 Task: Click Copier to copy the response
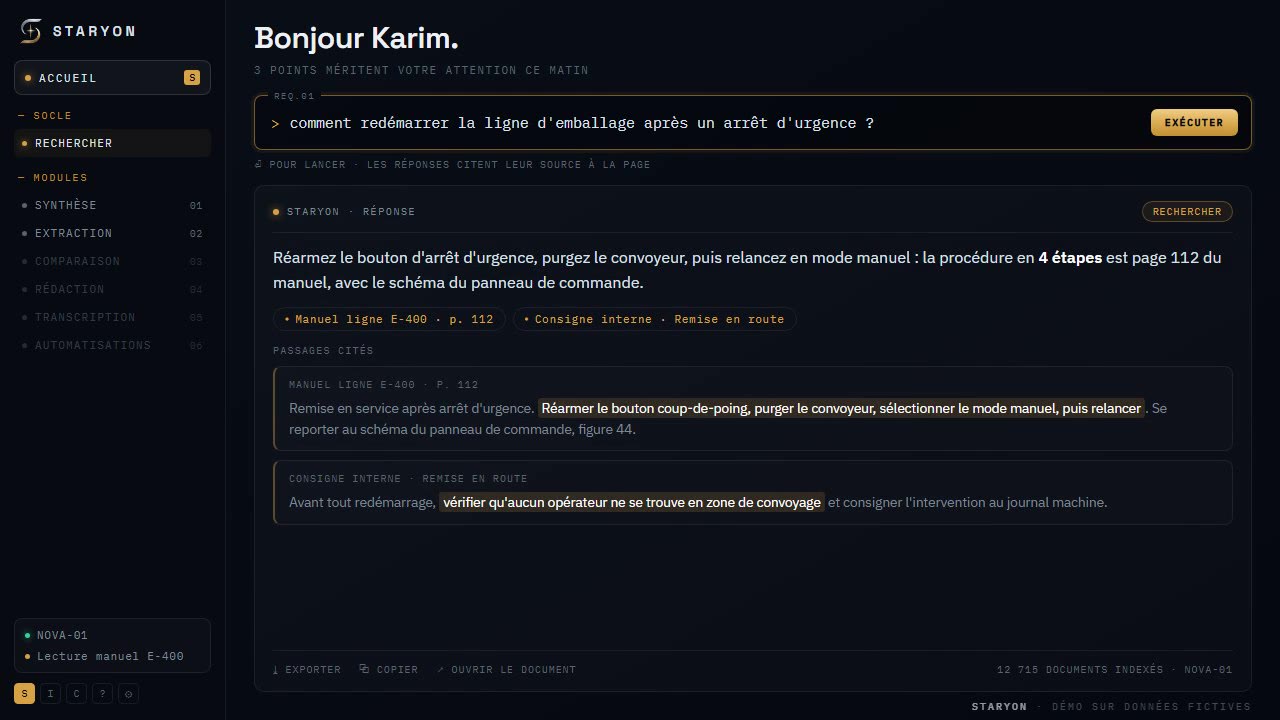(x=389, y=669)
